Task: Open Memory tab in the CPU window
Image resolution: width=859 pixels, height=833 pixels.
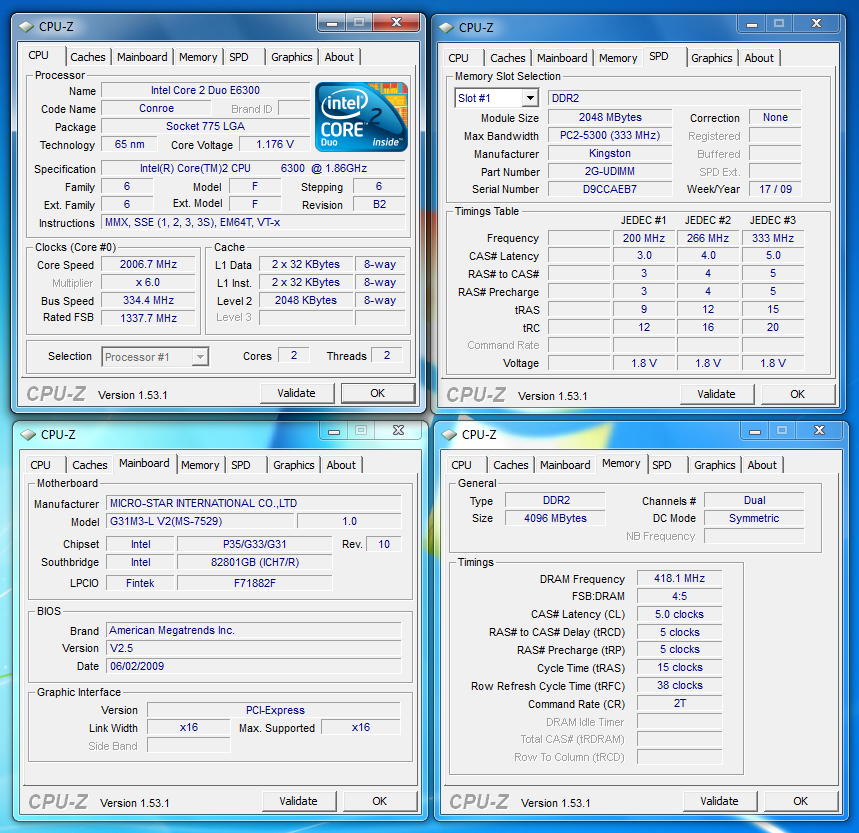Action: [x=198, y=57]
